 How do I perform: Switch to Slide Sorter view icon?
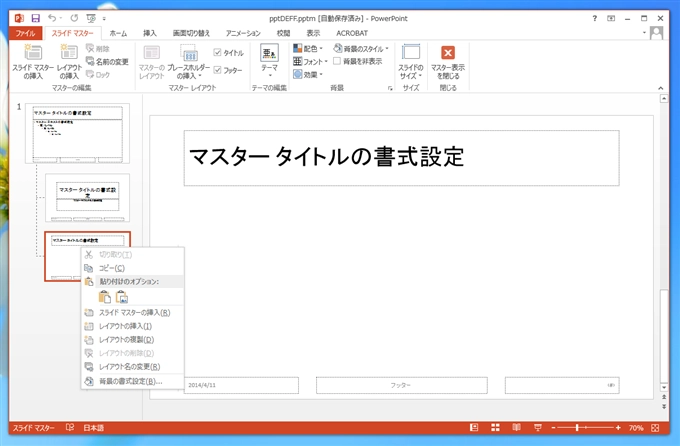(495, 428)
